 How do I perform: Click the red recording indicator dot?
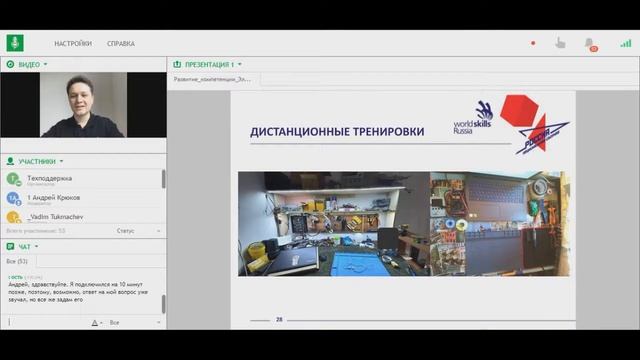pos(533,43)
